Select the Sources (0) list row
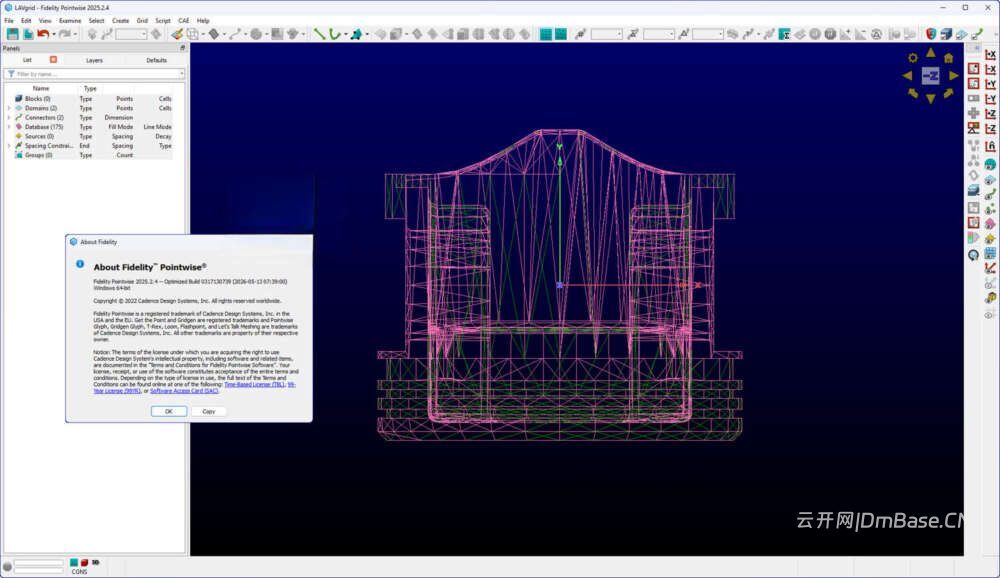 (94, 137)
